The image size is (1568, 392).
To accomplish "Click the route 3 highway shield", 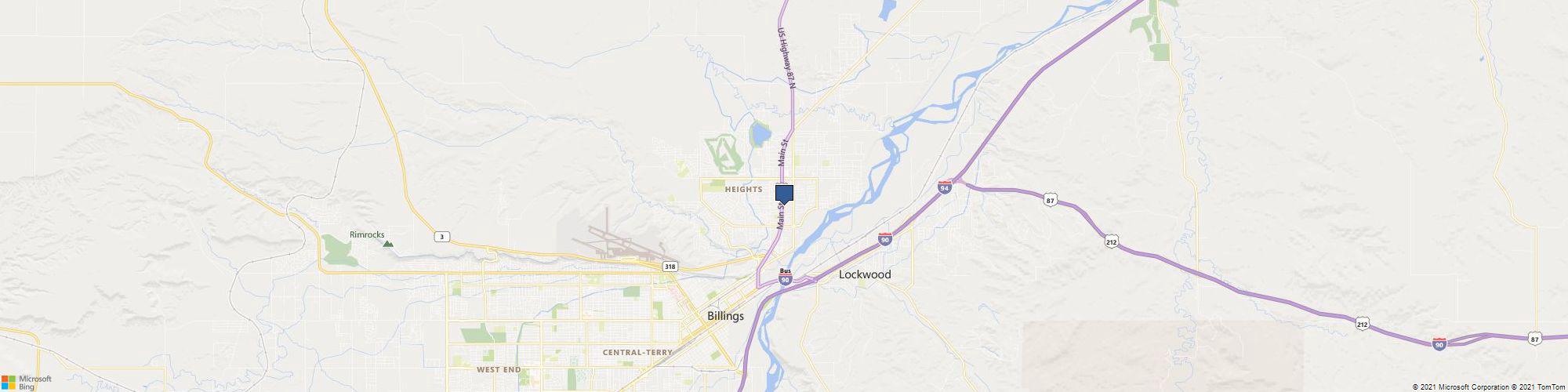I will point(443,236).
